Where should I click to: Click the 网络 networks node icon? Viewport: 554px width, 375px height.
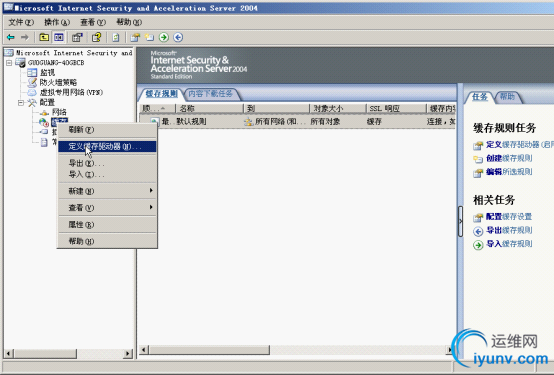point(44,112)
